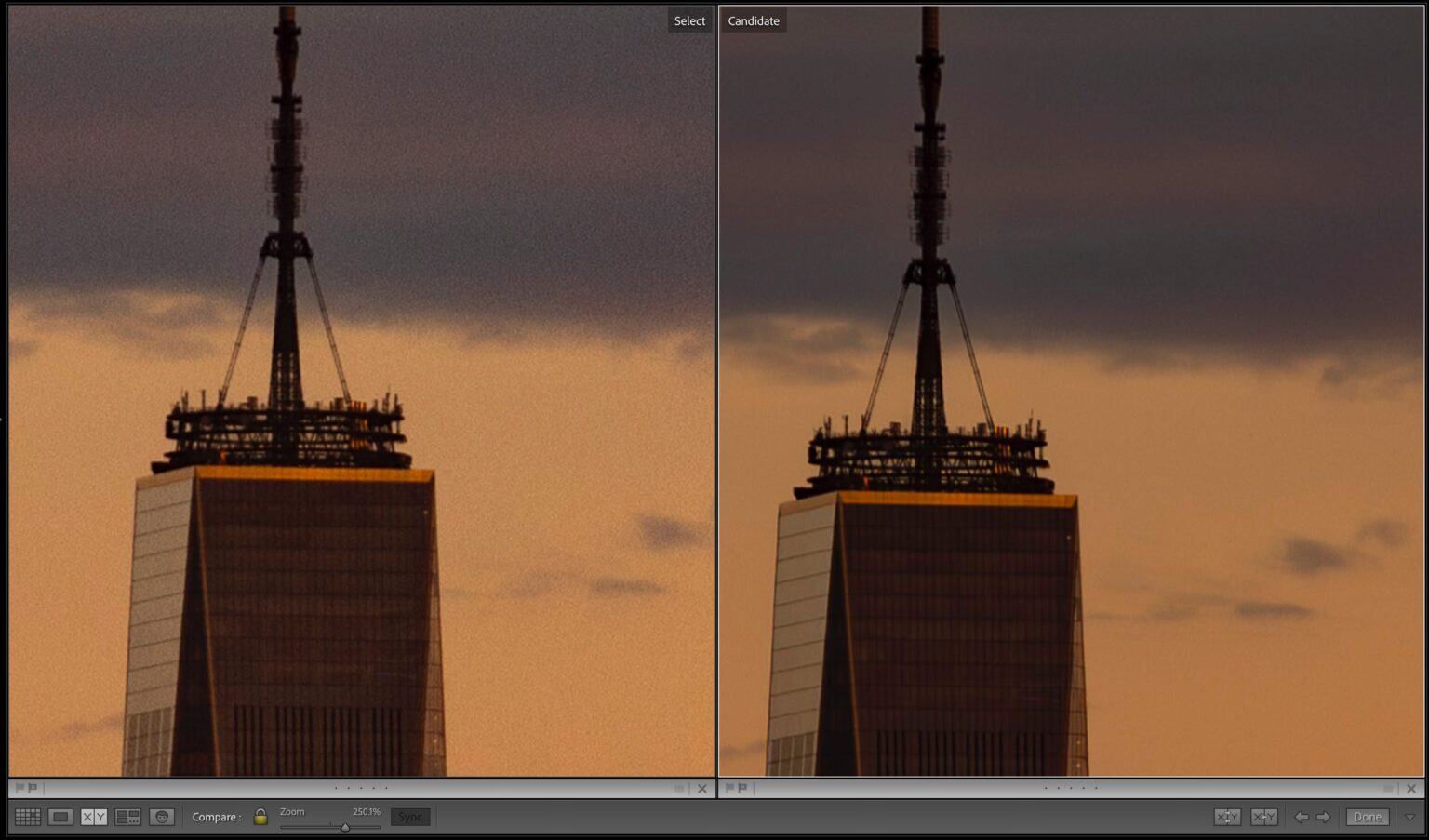Click the Candidate label tab
Screen dimensions: 1429x840
click(x=754, y=20)
